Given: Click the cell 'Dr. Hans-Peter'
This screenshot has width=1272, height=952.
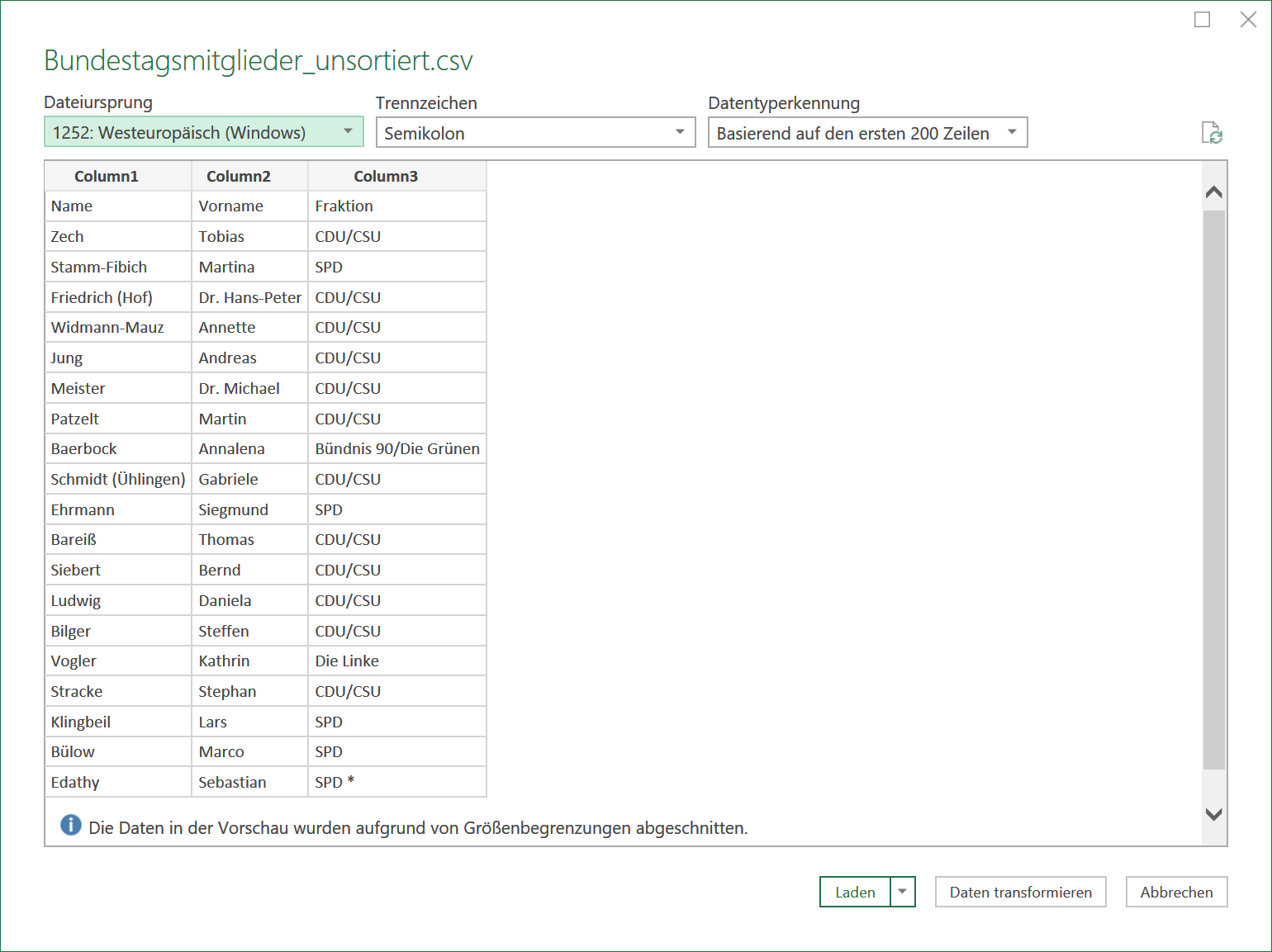Looking at the screenshot, I should 249,297.
